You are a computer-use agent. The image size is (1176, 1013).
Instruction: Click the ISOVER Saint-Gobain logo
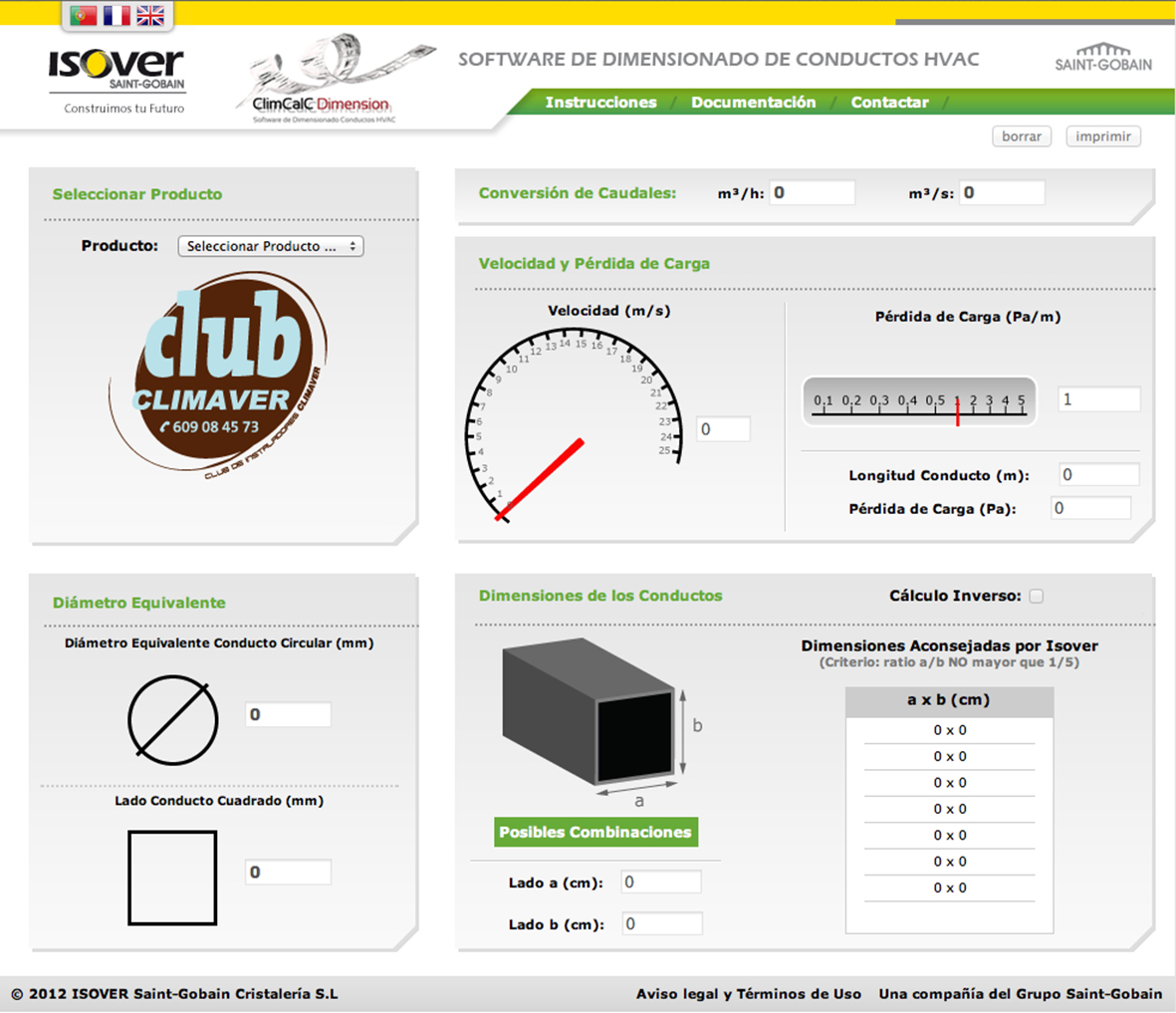(x=117, y=78)
